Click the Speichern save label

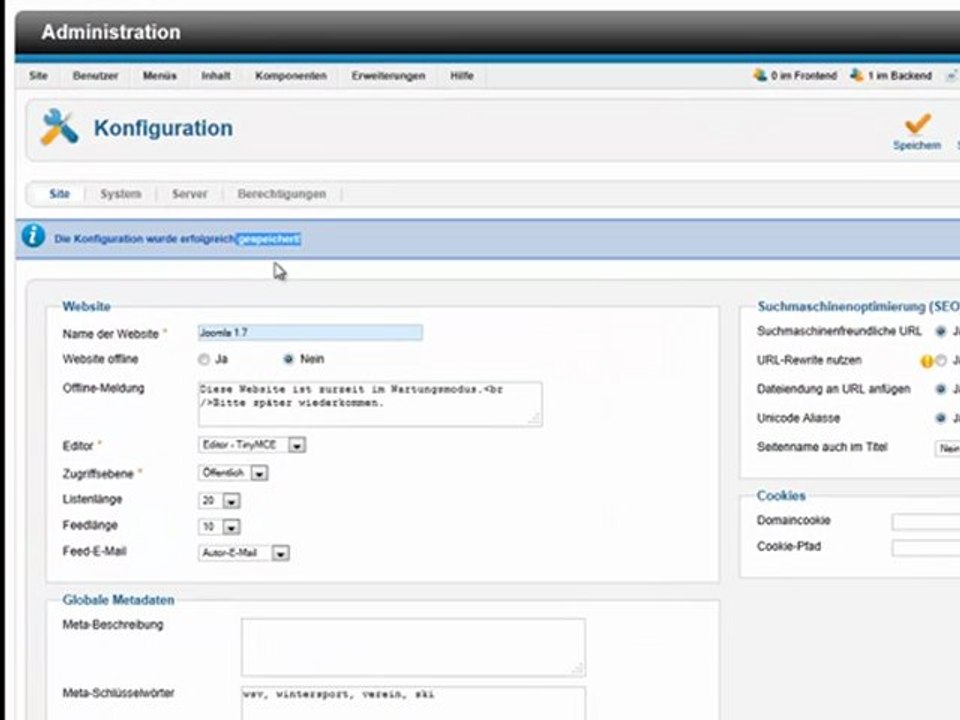click(917, 146)
